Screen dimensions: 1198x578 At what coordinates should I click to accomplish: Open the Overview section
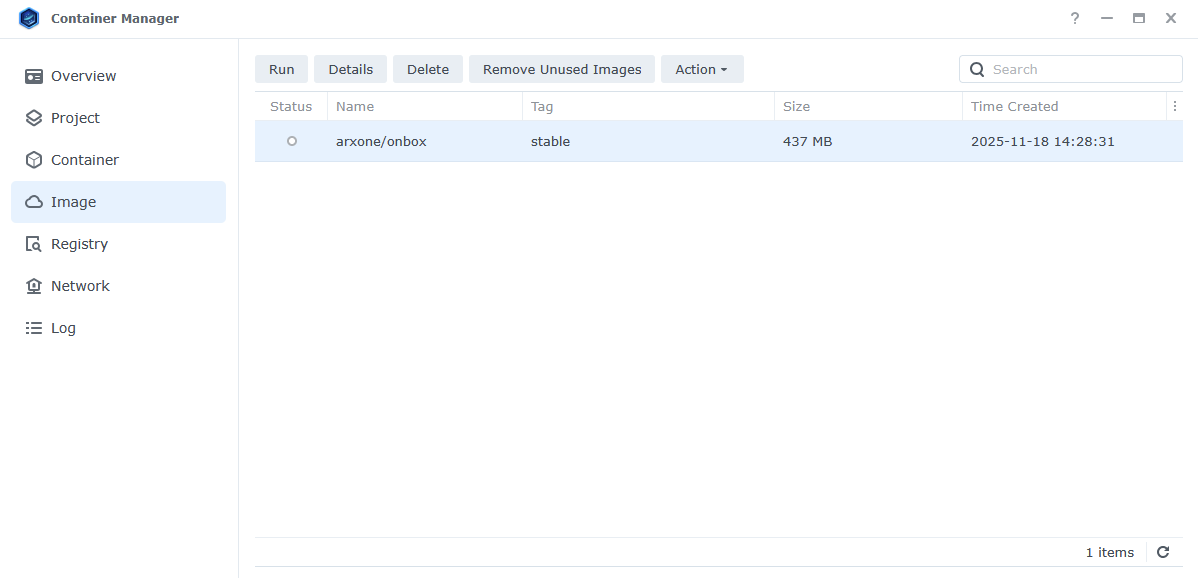[x=83, y=76]
